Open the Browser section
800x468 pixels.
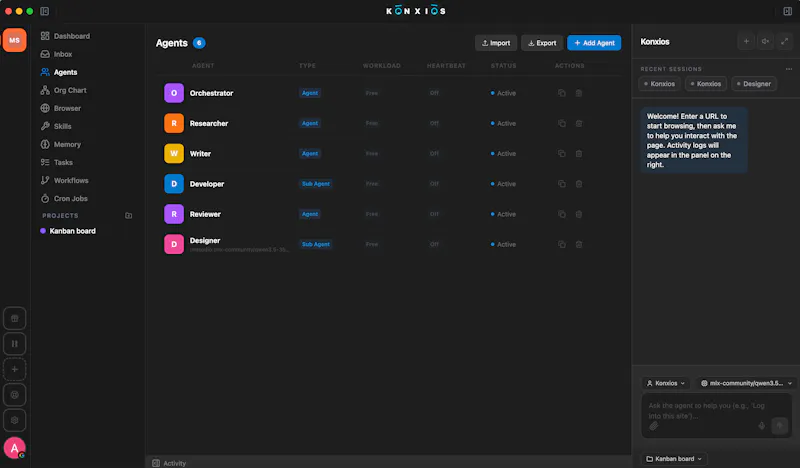(61, 108)
